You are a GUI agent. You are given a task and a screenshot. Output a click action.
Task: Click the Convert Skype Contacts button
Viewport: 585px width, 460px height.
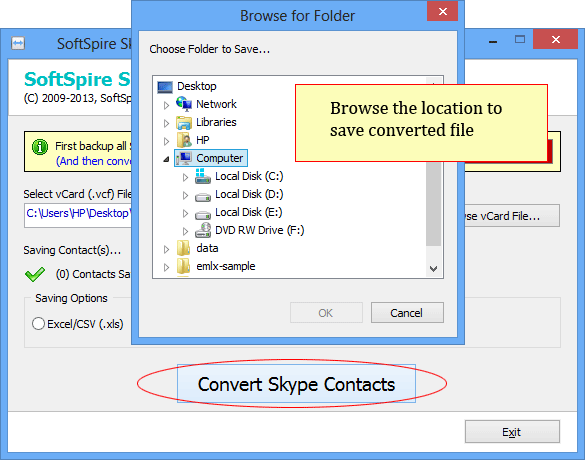pyautogui.click(x=296, y=384)
